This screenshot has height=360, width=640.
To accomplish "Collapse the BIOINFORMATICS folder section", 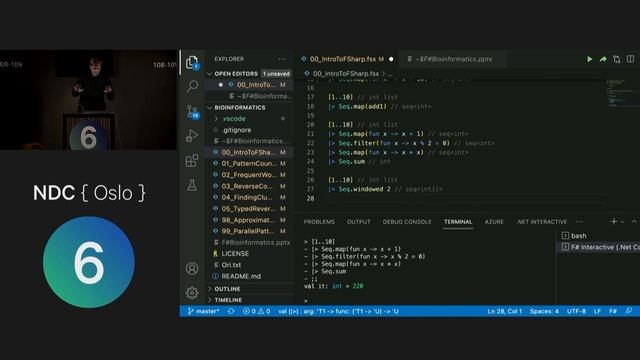I will click(249, 107).
